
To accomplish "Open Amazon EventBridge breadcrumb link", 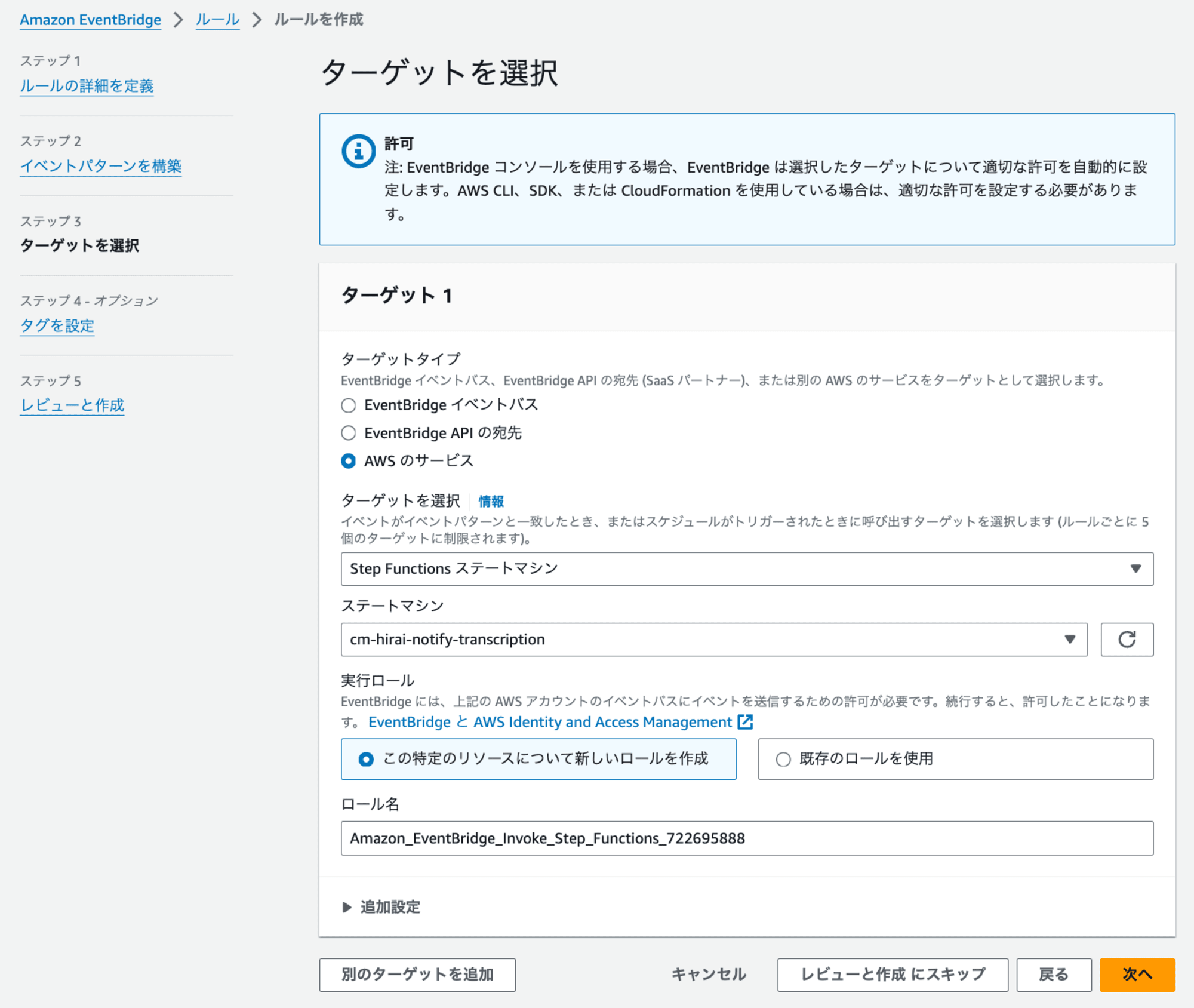I will click(x=91, y=20).
